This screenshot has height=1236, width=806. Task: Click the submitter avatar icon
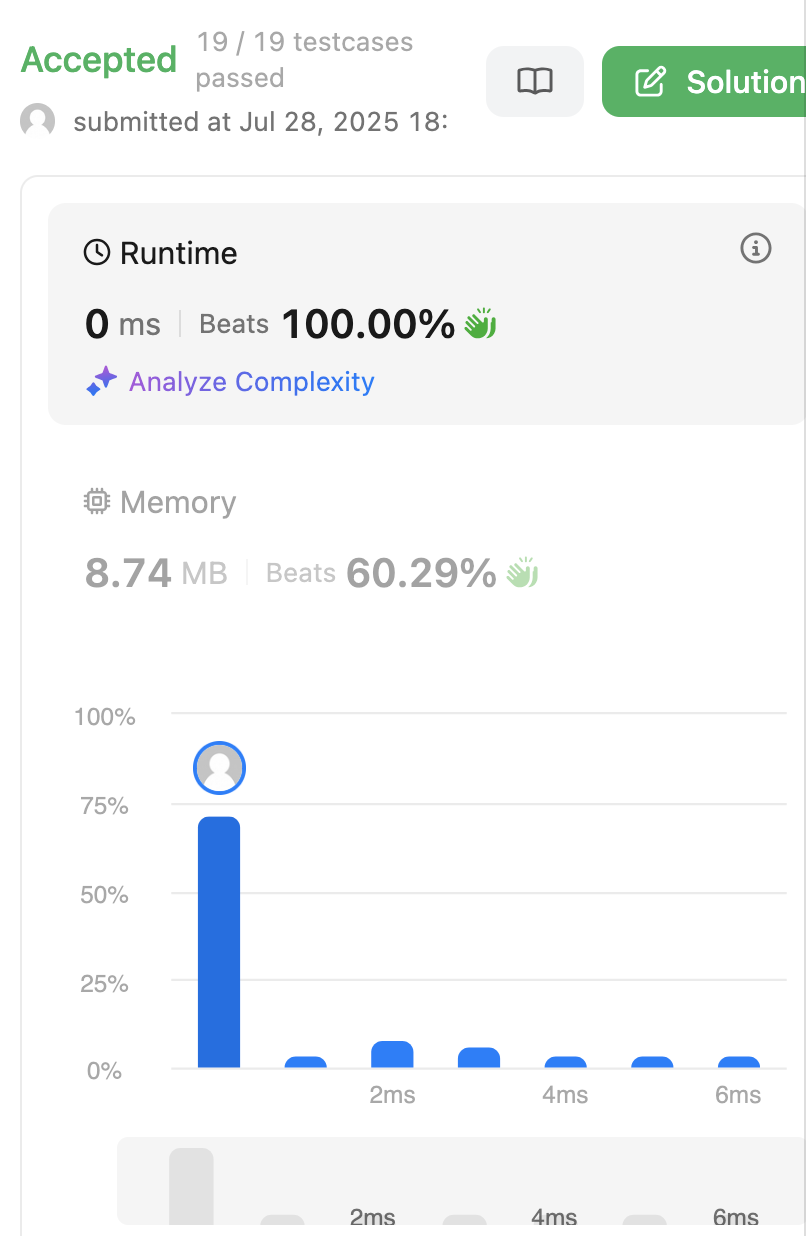coord(36,121)
